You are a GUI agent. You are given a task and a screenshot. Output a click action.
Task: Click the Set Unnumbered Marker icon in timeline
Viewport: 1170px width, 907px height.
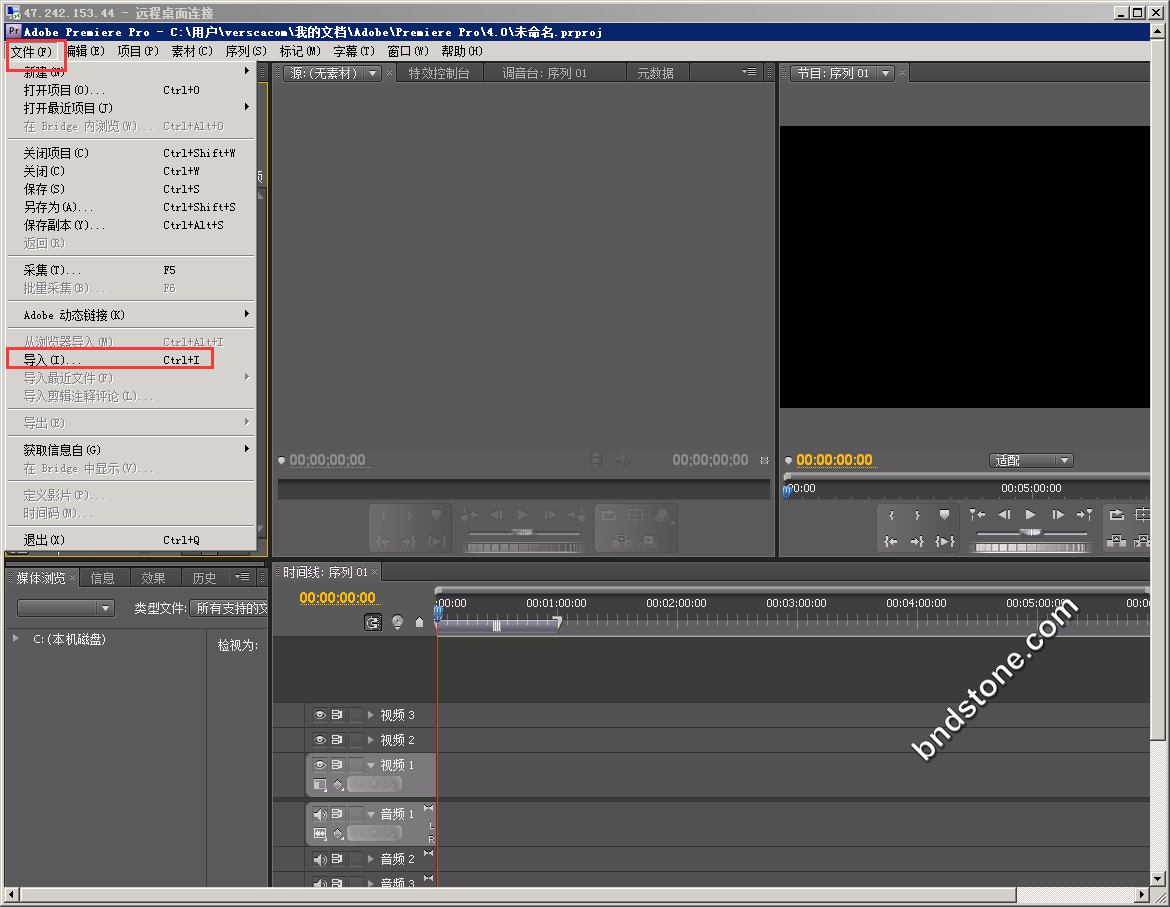point(419,622)
